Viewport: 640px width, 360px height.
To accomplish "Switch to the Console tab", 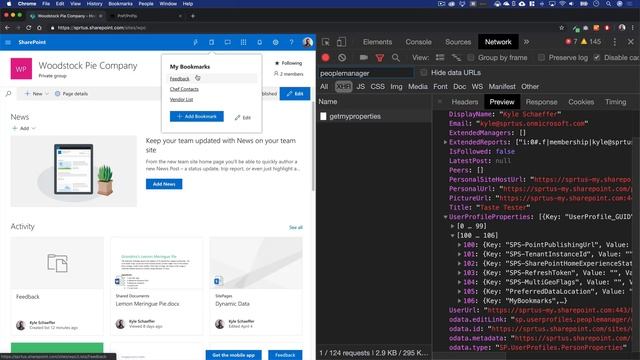I will point(418,42).
